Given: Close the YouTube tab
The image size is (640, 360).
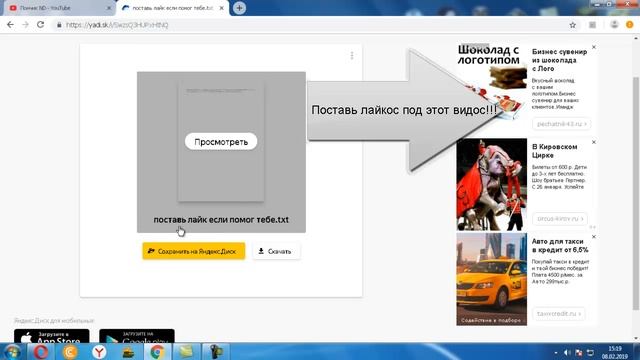Looking at the screenshot, I should click(x=109, y=8).
